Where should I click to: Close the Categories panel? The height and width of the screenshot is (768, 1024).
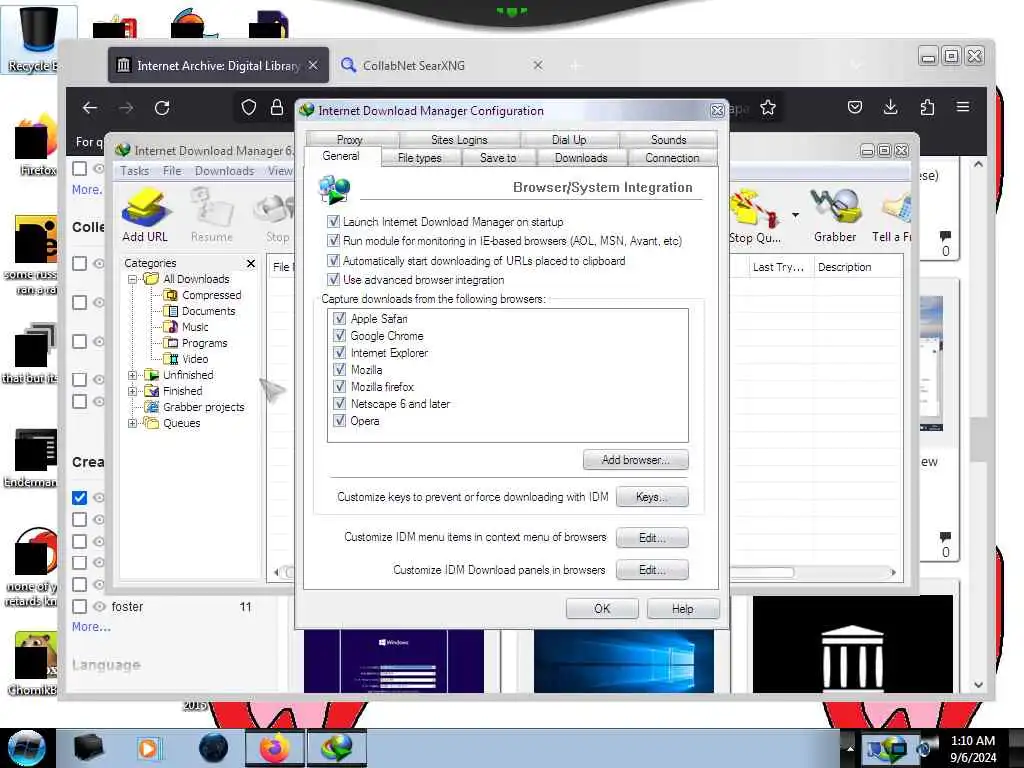251,263
